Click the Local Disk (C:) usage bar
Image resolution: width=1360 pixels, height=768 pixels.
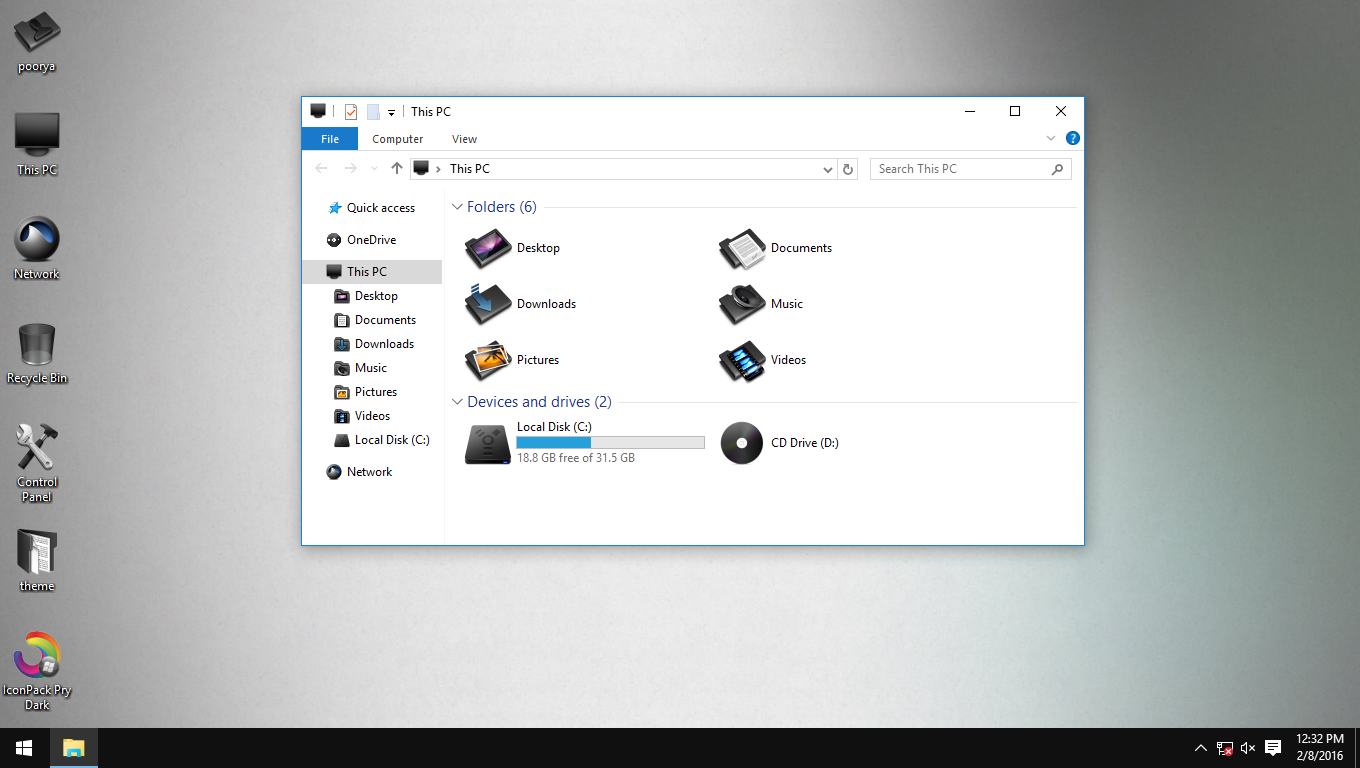[610, 441]
